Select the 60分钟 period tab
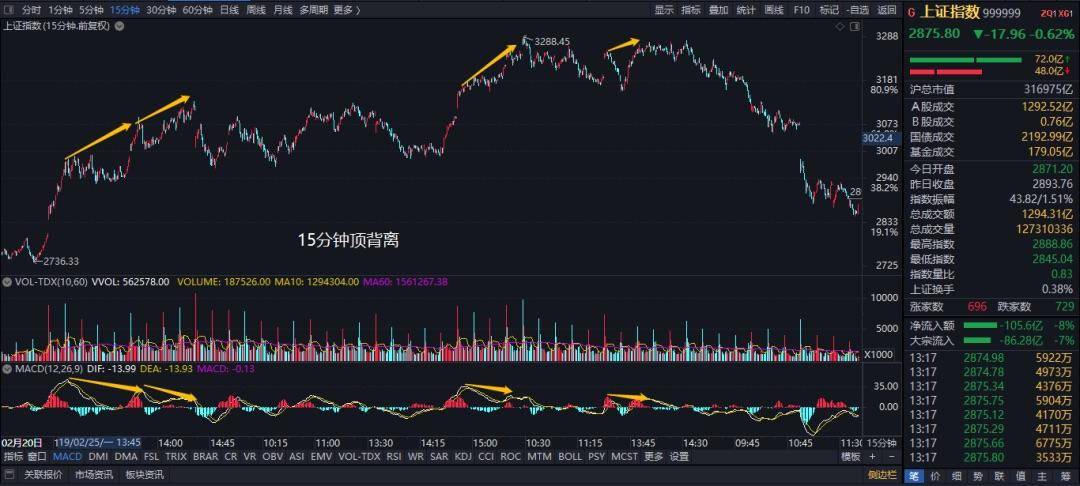The height and width of the screenshot is (486, 1080). point(198,10)
